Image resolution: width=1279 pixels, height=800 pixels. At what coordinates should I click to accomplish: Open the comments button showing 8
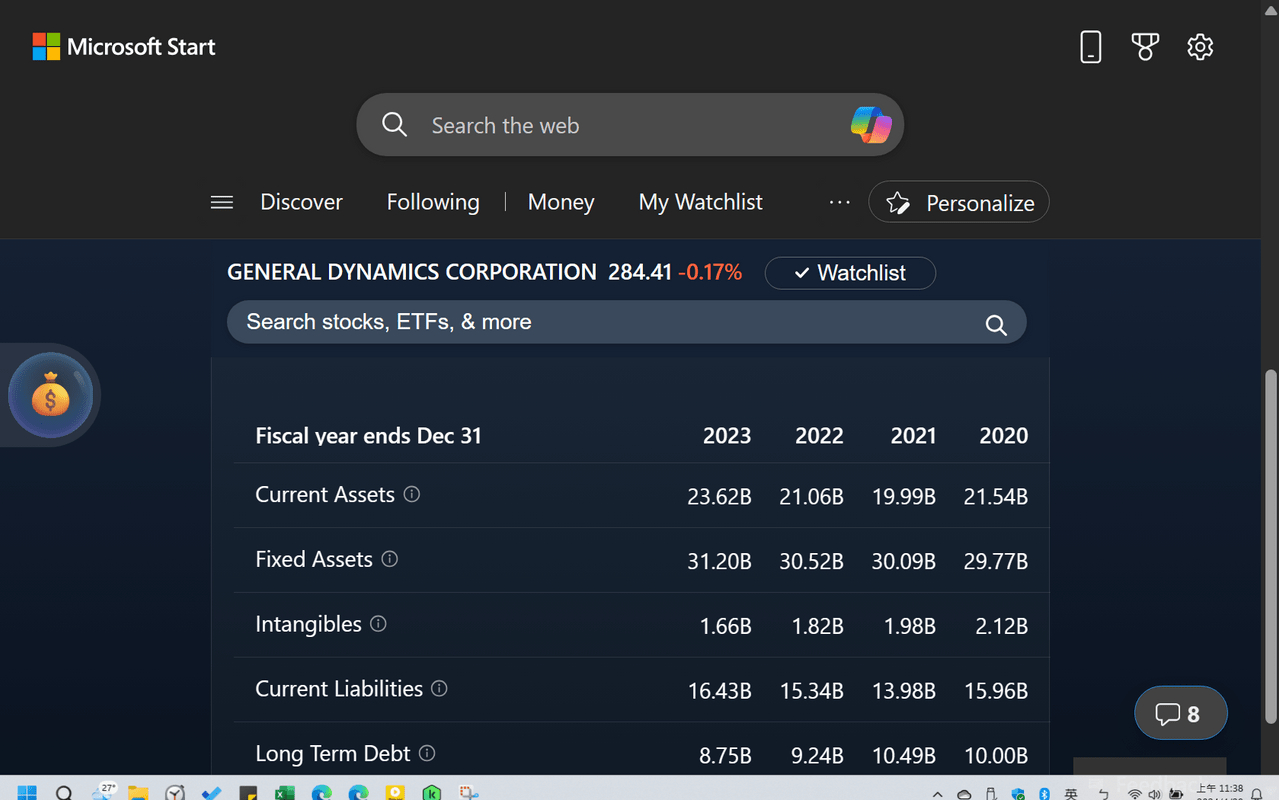click(1180, 714)
